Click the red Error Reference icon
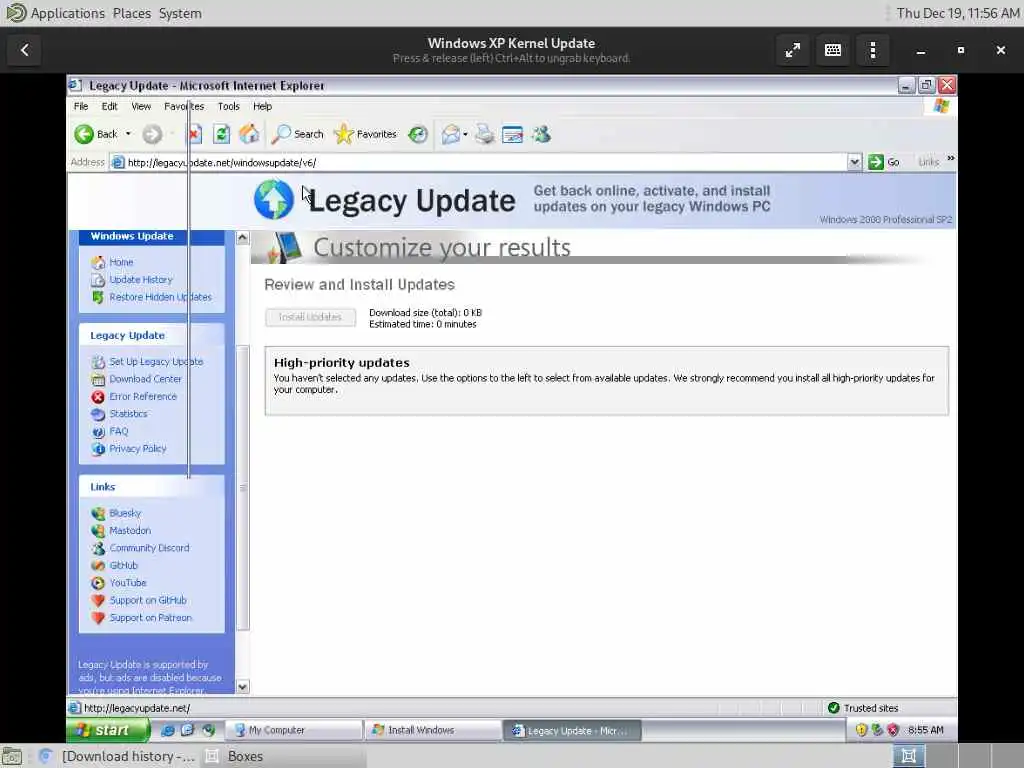This screenshot has height=768, width=1024. click(98, 397)
